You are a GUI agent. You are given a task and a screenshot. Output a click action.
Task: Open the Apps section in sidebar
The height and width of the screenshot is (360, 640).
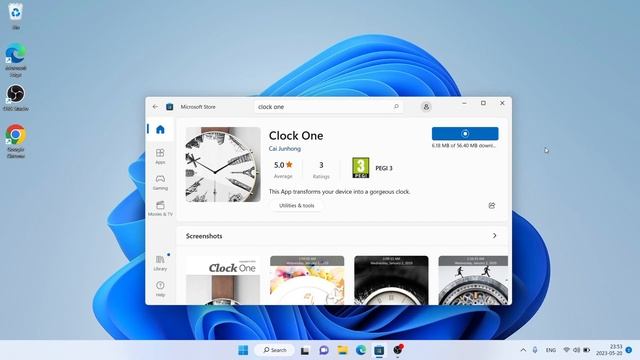click(160, 156)
